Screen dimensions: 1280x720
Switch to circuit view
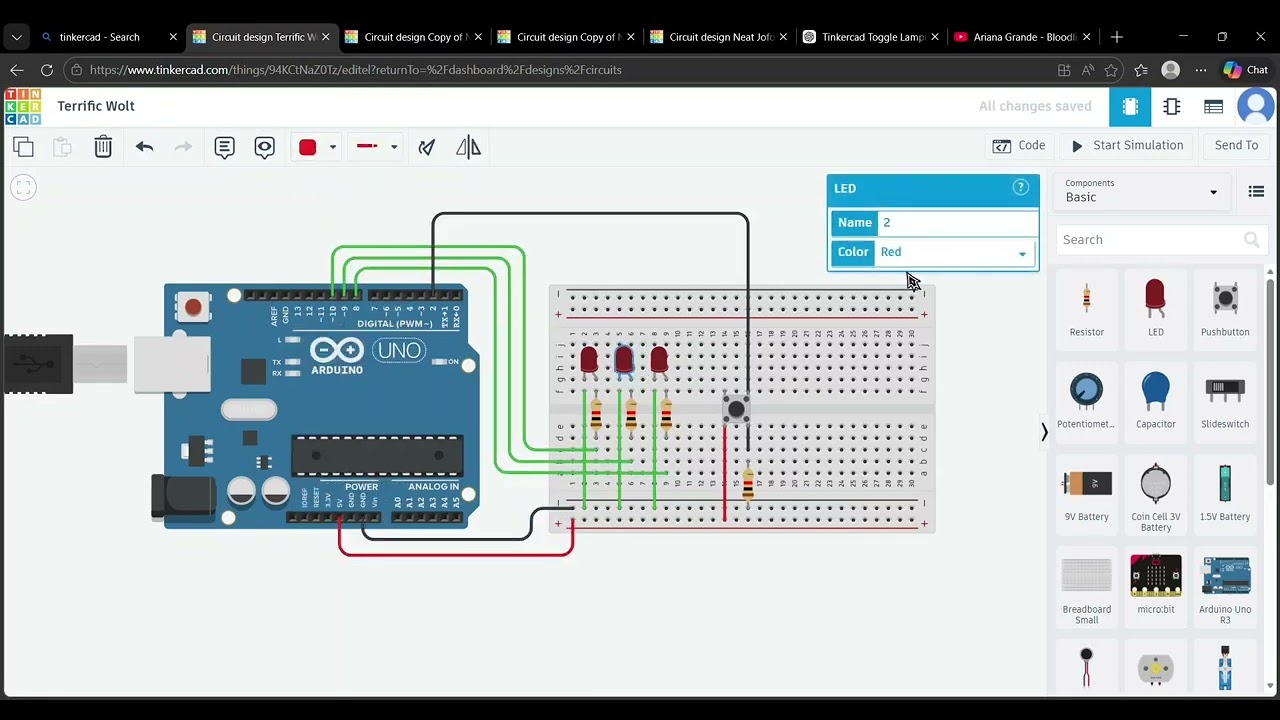coord(1130,106)
